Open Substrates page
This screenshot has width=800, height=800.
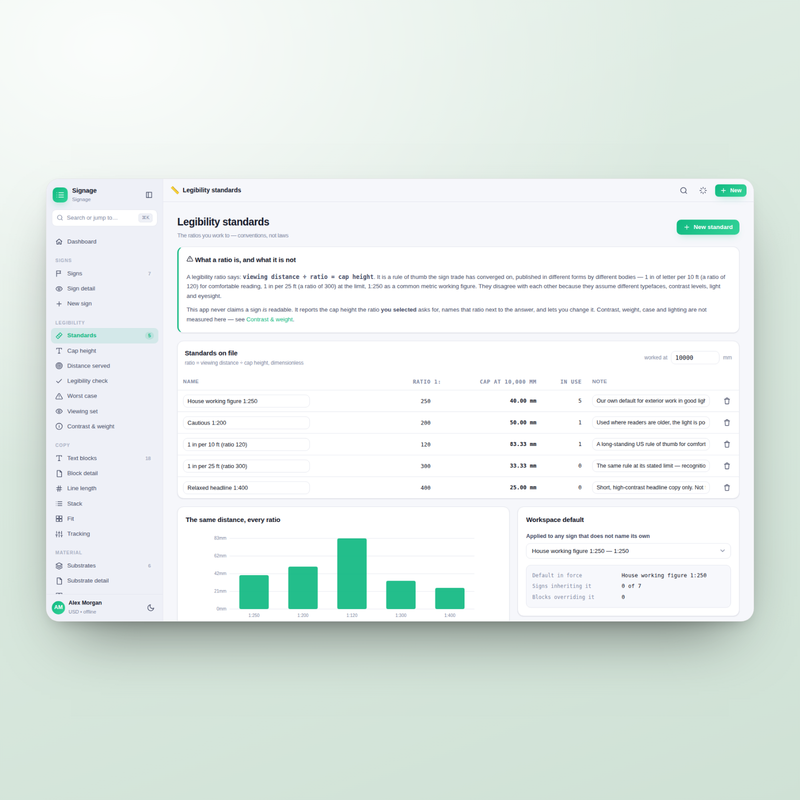[x=105, y=566]
